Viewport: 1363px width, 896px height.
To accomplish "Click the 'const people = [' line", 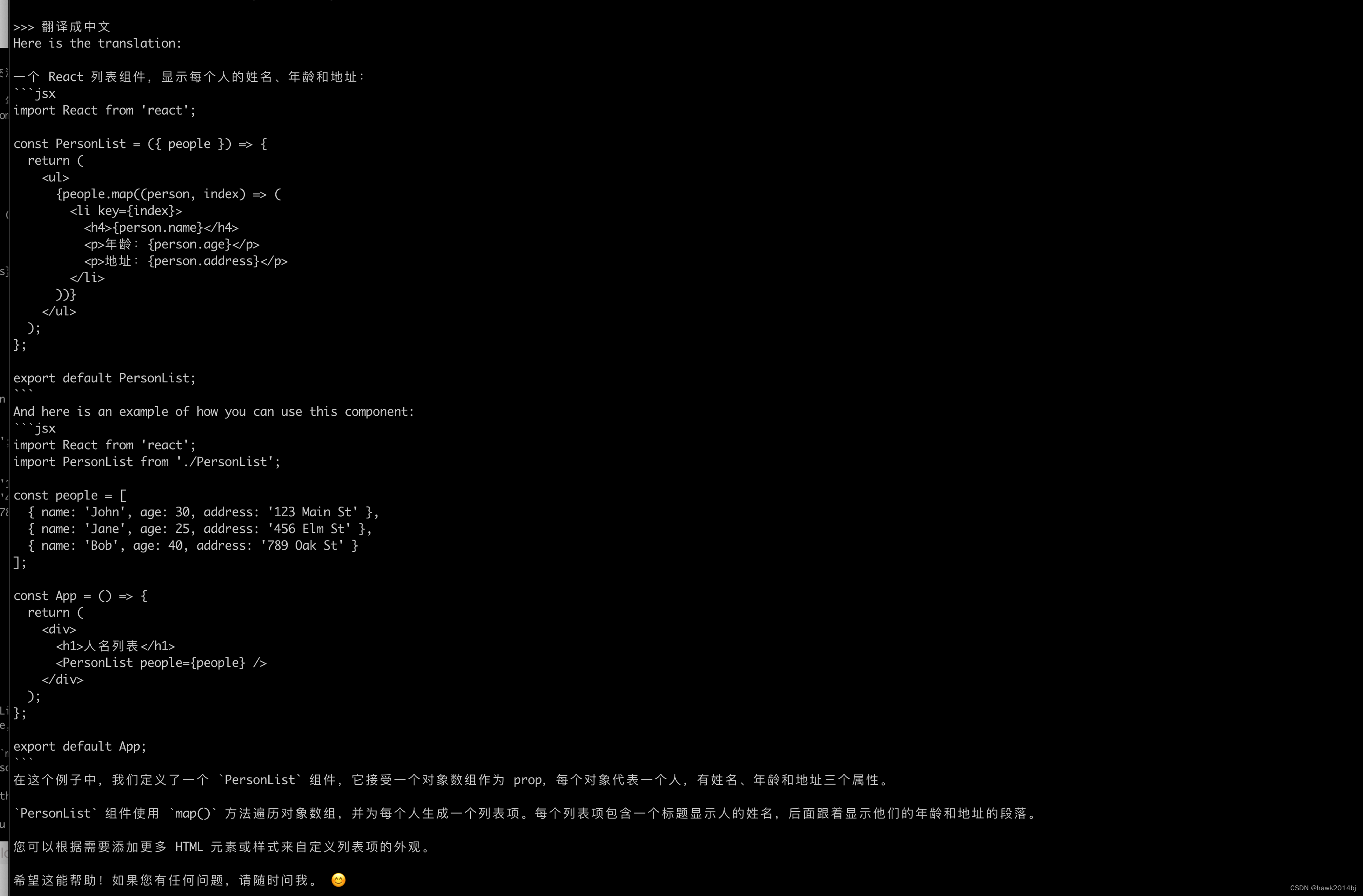I will pos(70,496).
